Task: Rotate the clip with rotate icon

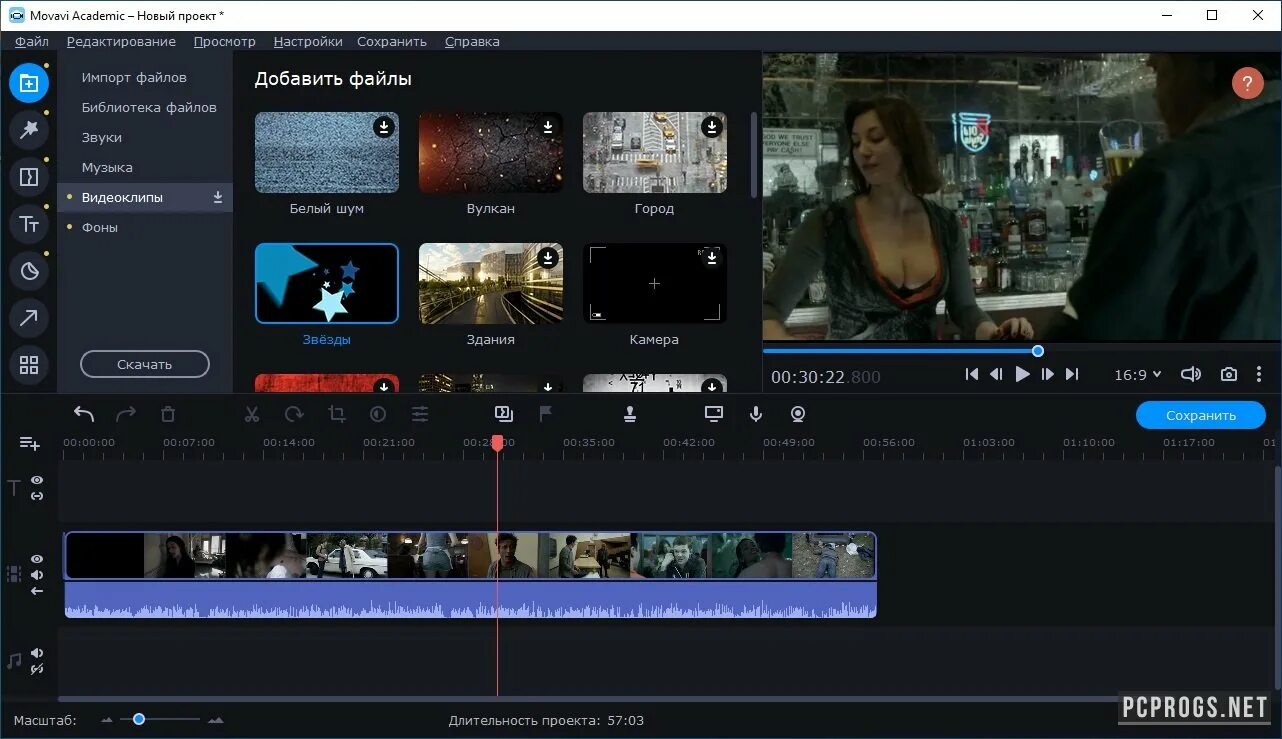Action: [x=294, y=414]
